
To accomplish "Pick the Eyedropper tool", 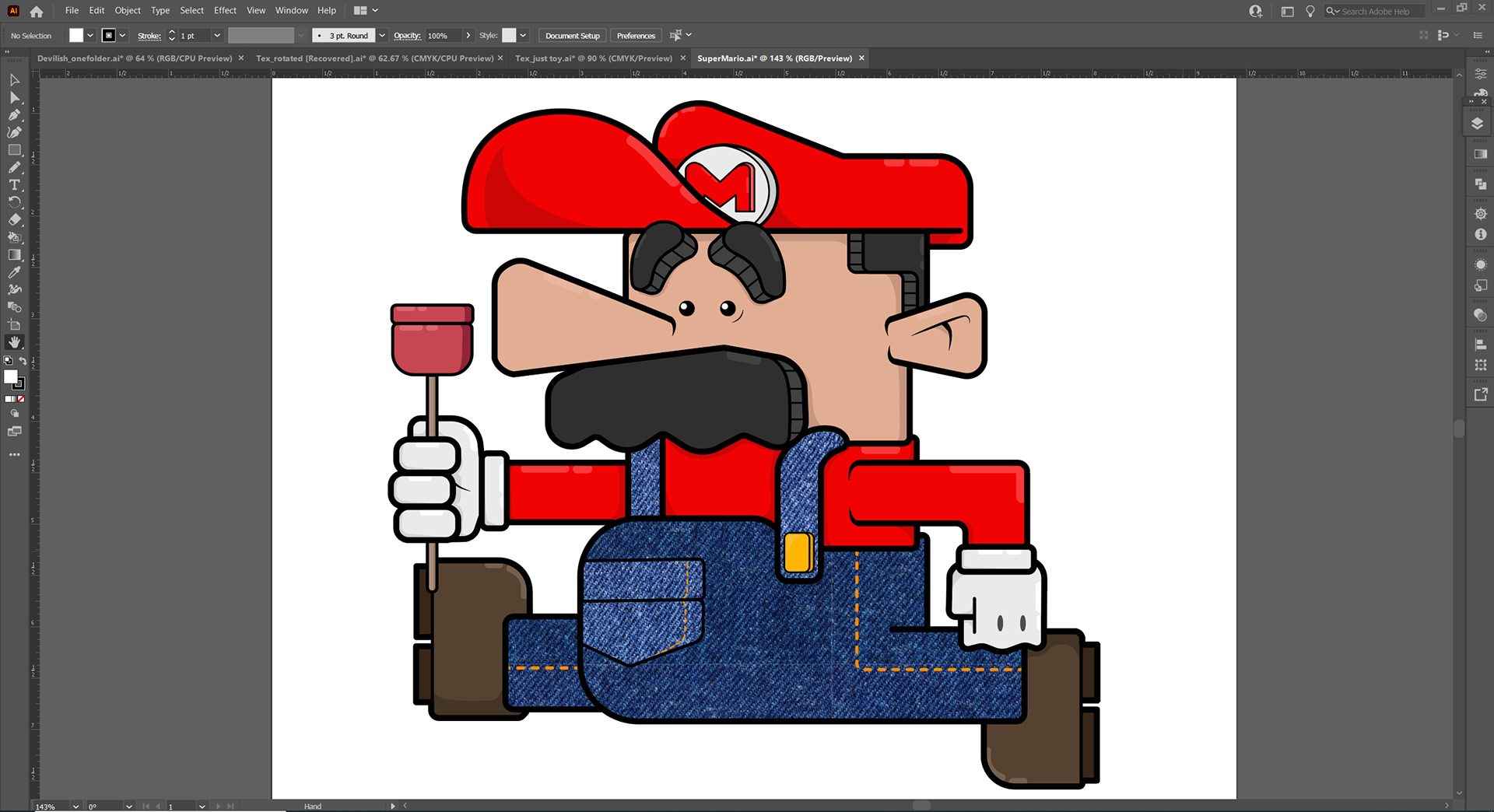I will pos(14,272).
